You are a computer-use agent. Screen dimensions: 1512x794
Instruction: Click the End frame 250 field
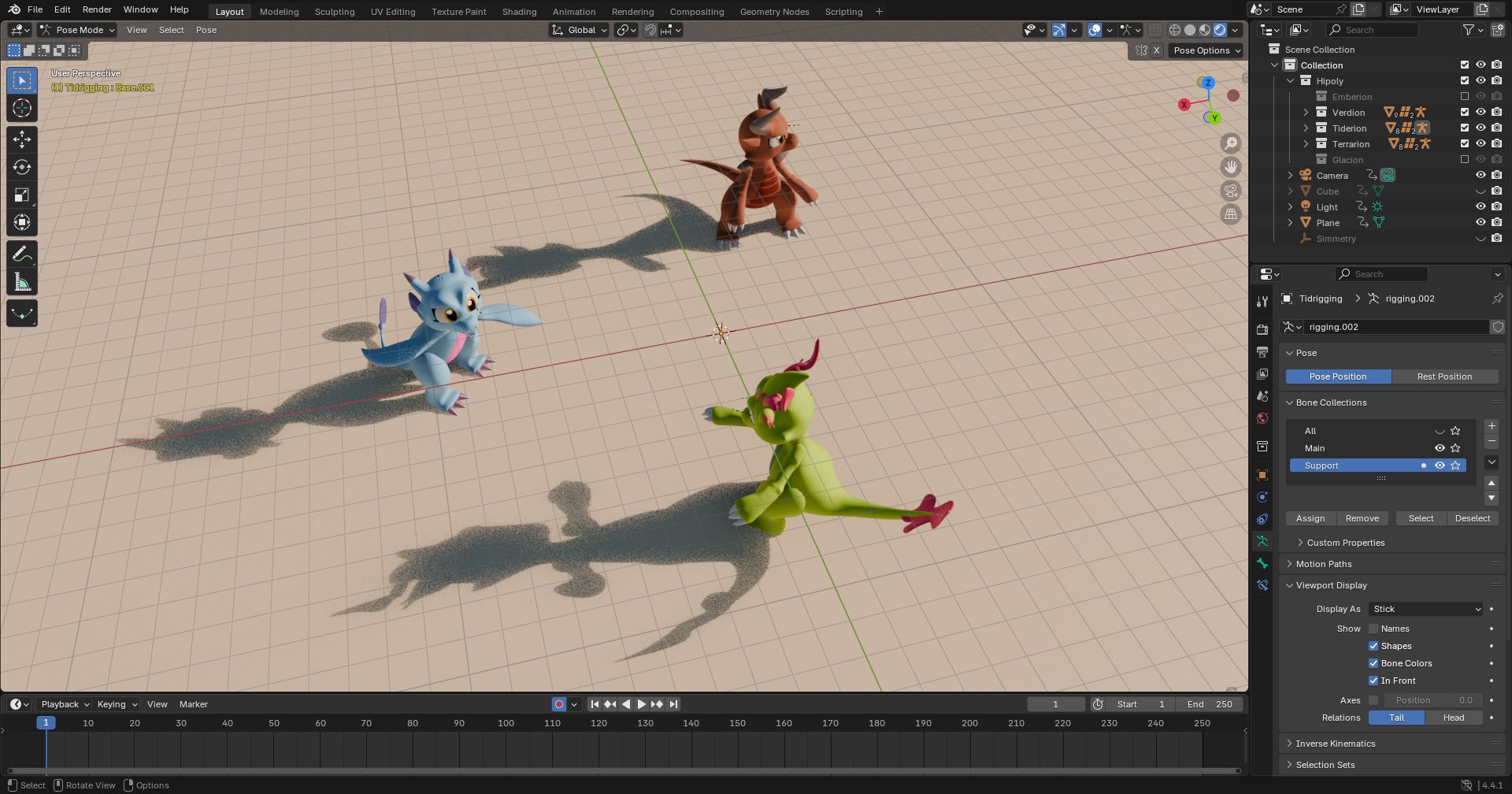[1209, 704]
